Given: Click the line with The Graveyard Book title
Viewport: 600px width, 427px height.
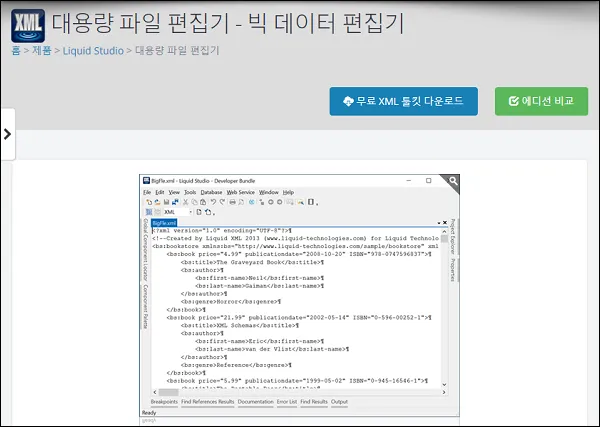Looking at the screenshot, I should 253,262.
